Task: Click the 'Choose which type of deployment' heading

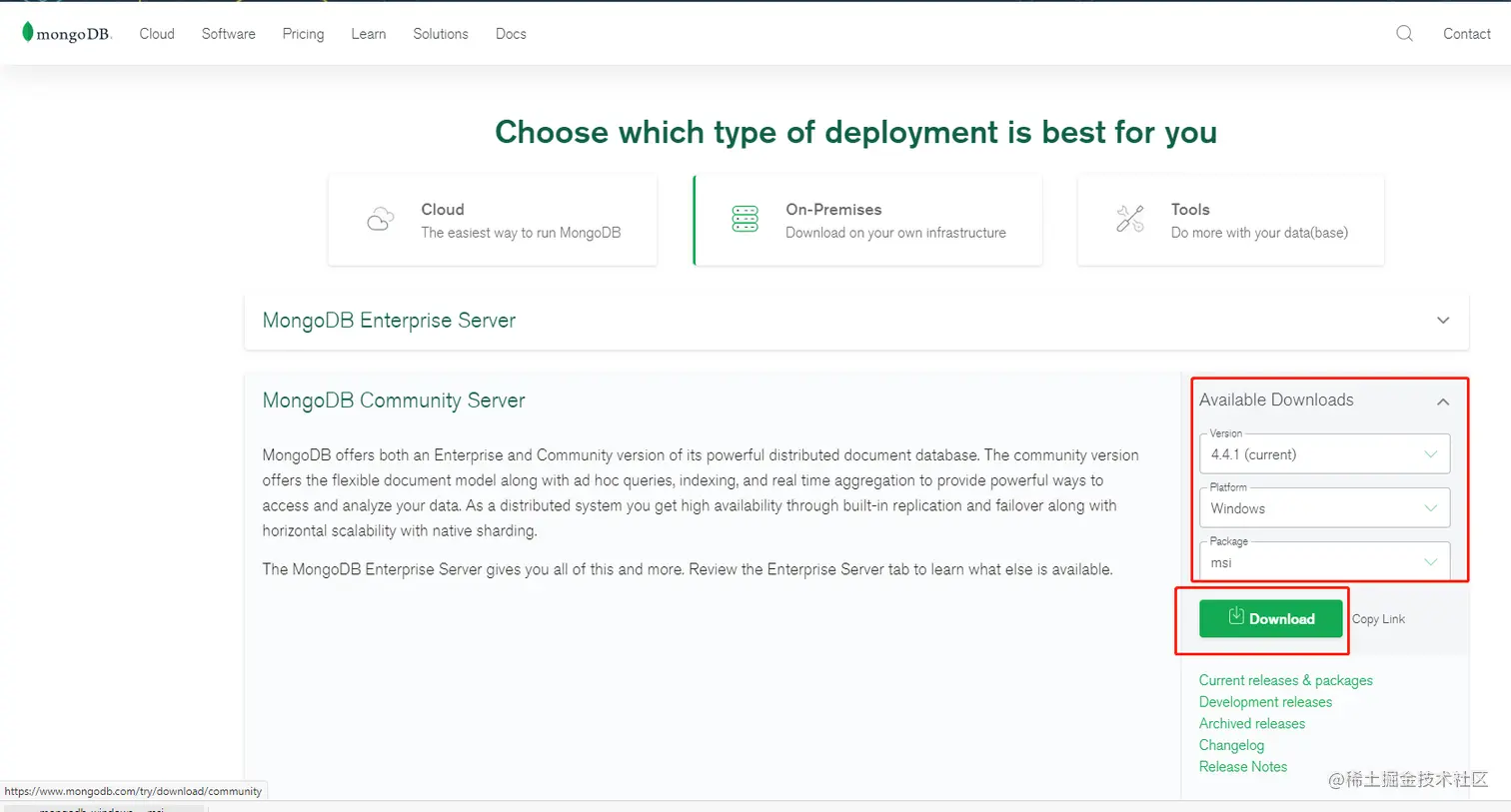Action: 856,132
